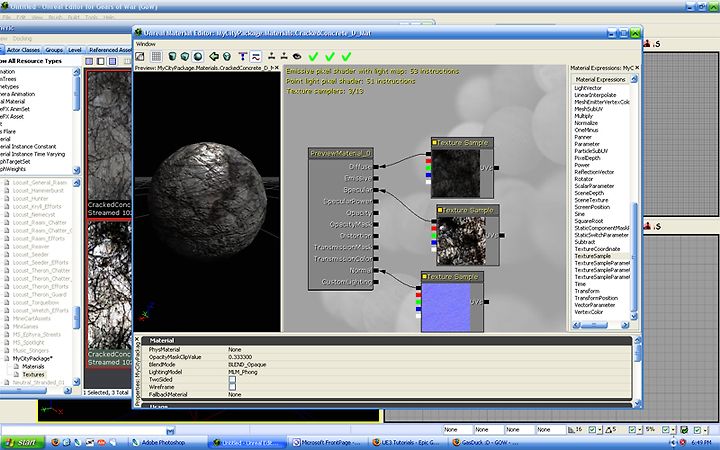Viewport: 720px width, 450px height.
Task: Click the middle green checkmark icon
Action: (330, 56)
